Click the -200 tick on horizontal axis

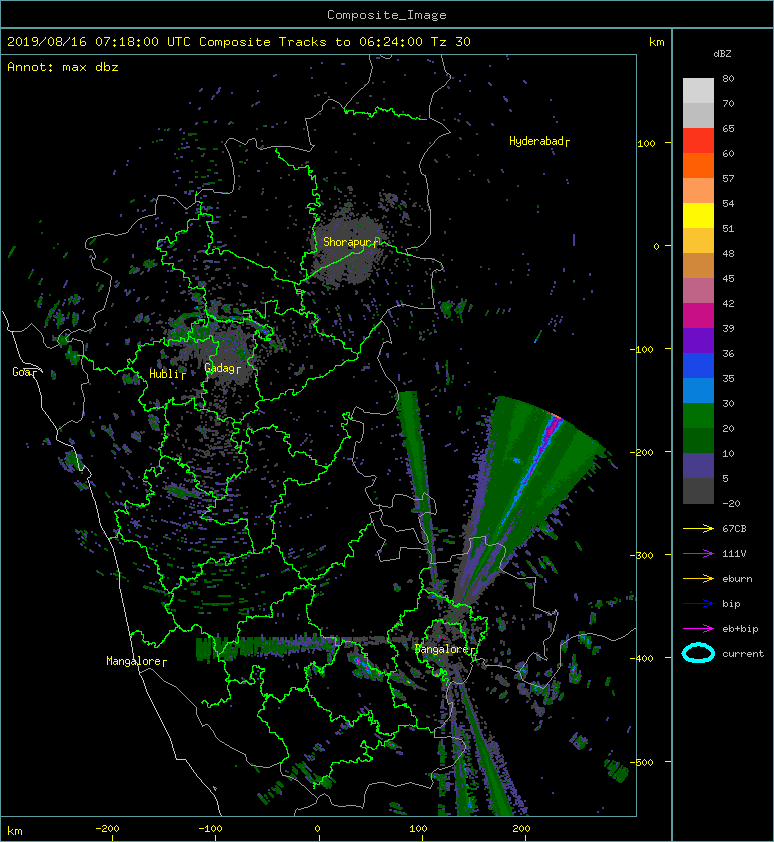[x=107, y=829]
